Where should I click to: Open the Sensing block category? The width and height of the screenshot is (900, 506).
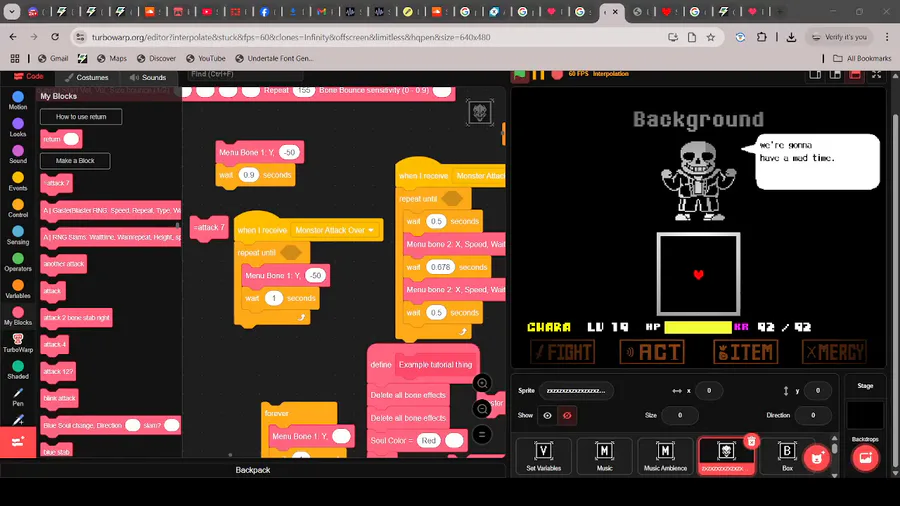pyautogui.click(x=18, y=235)
